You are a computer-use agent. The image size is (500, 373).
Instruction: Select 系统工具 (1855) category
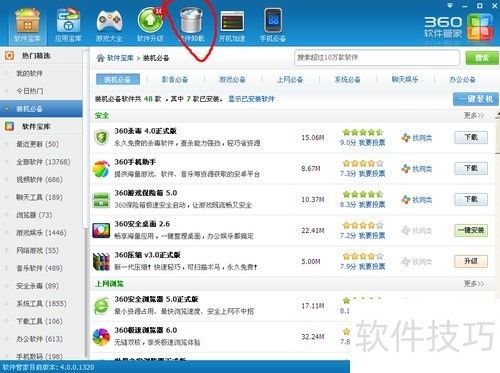click(41, 303)
